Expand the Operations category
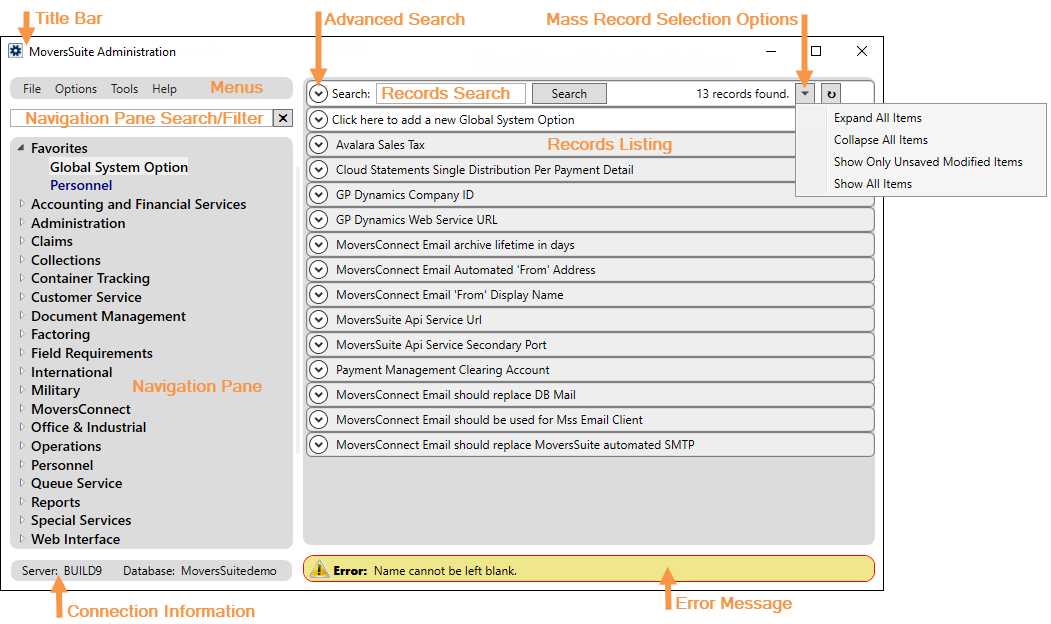The height and width of the screenshot is (624, 1051). 22,446
